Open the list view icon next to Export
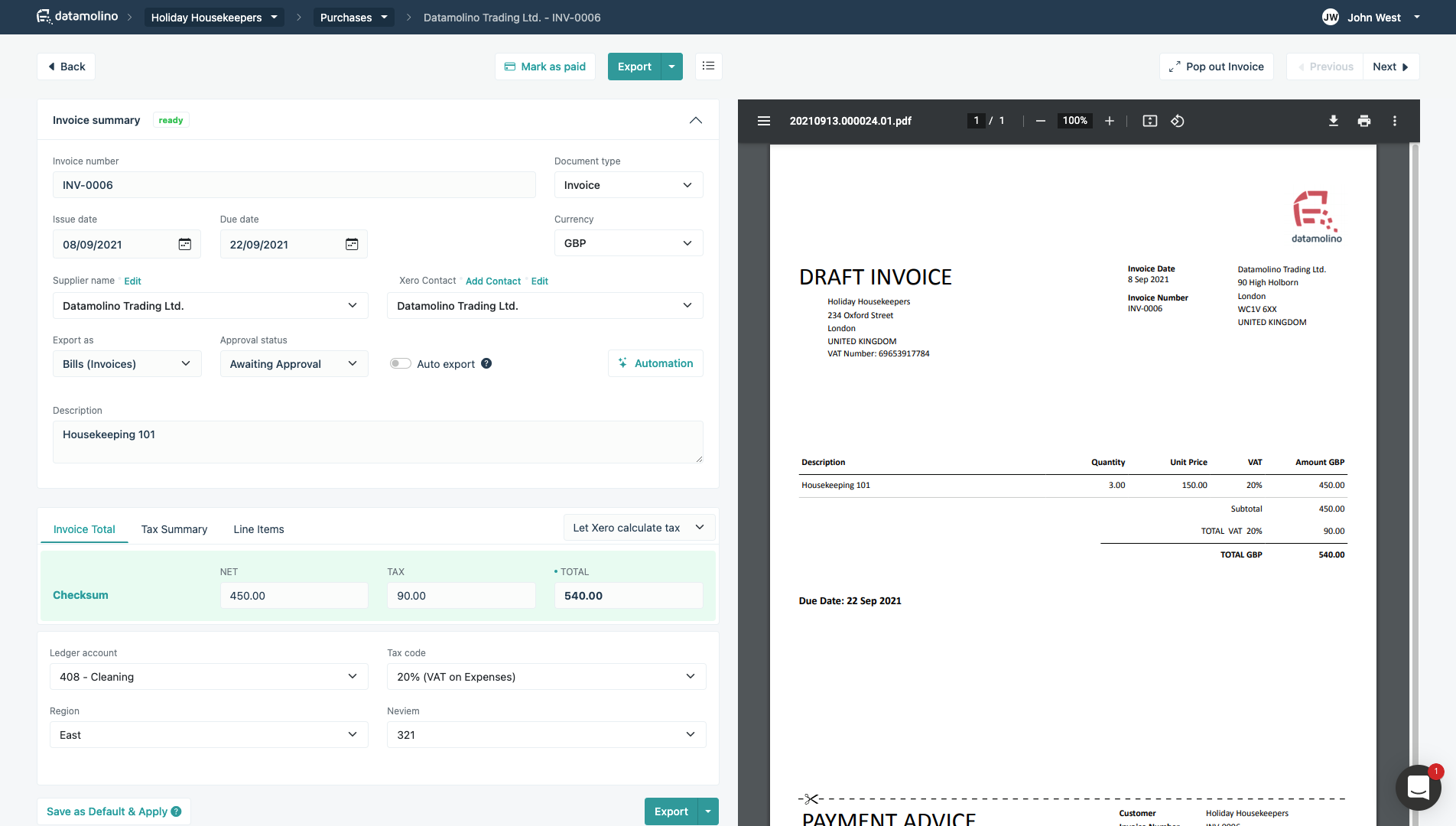 click(x=708, y=67)
